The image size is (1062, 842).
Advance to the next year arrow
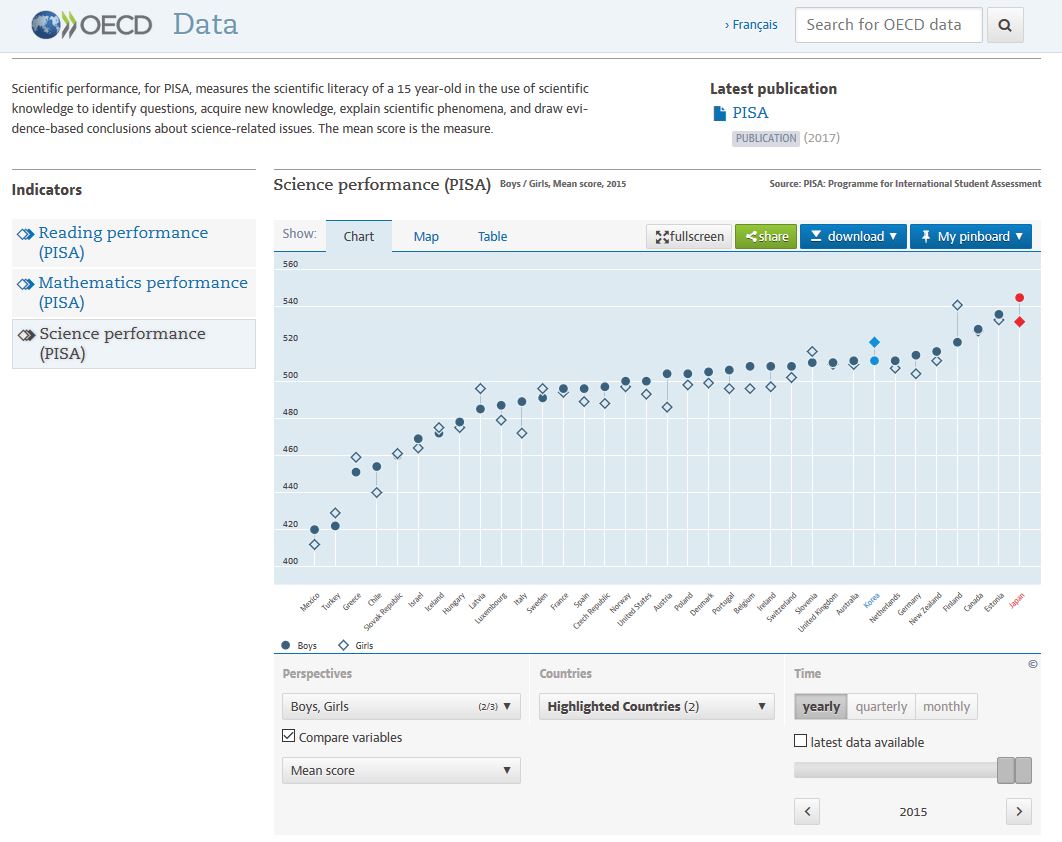coord(1018,811)
